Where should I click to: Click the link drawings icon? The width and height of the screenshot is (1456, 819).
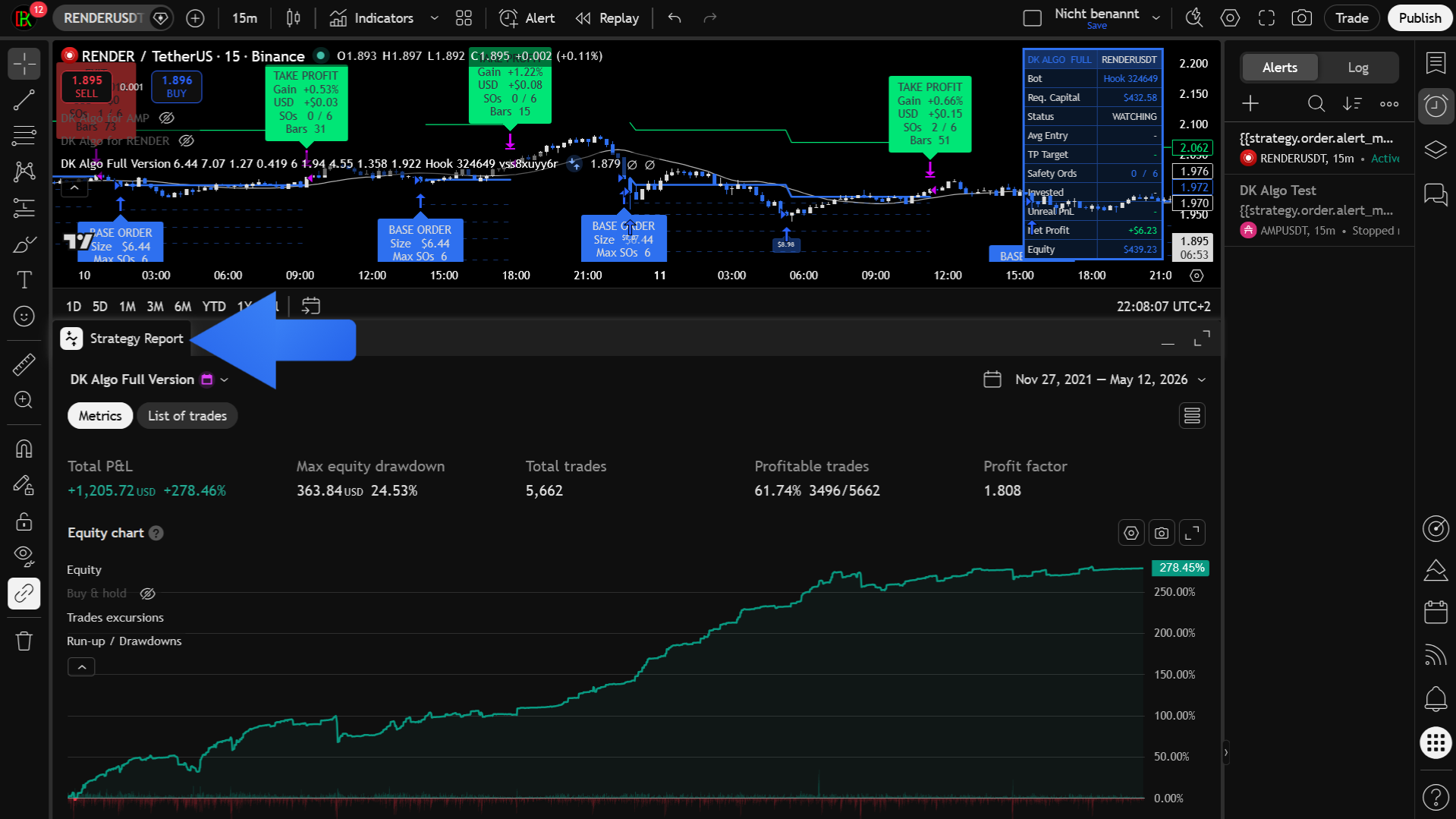click(x=24, y=593)
